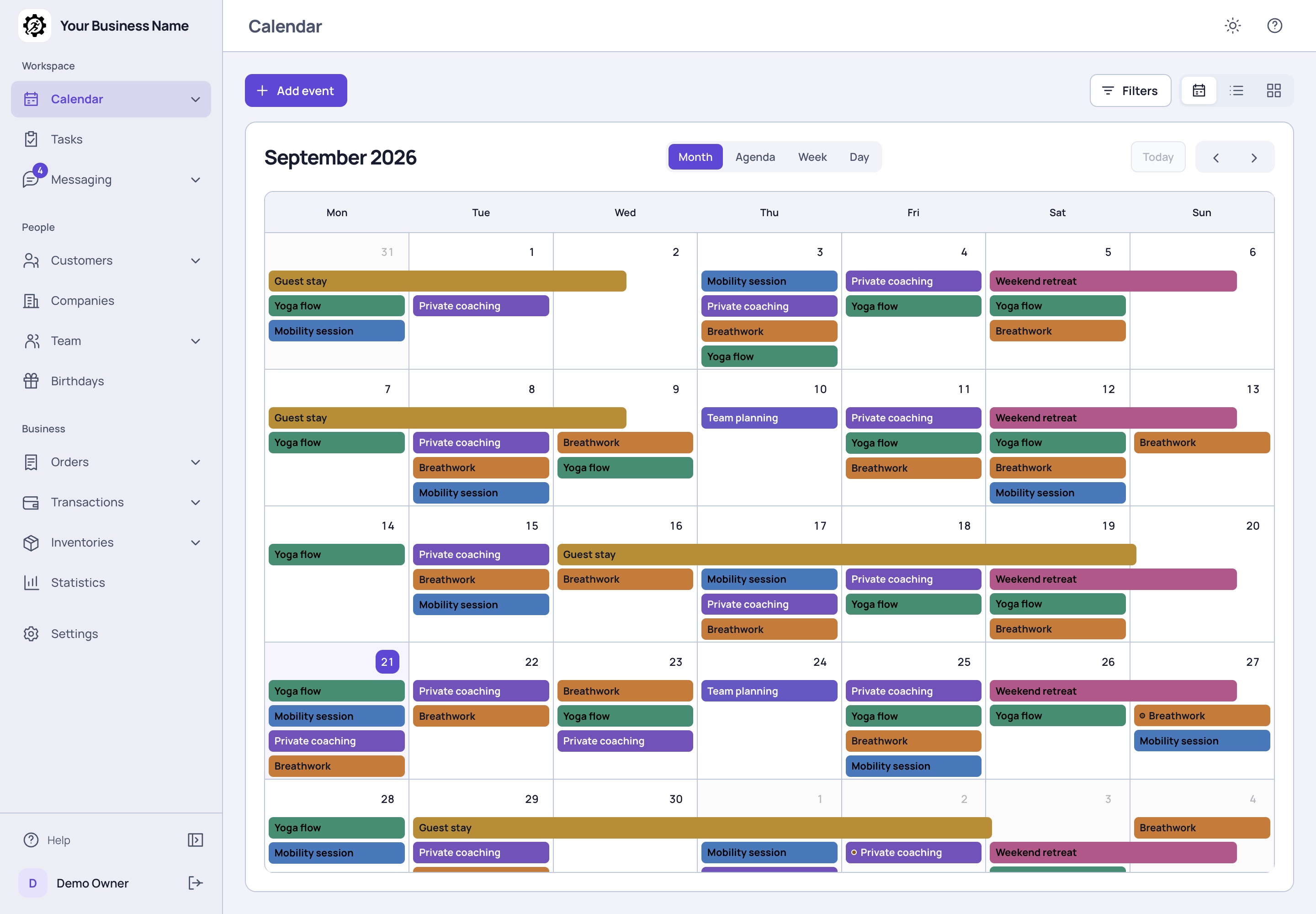This screenshot has height=914, width=1316.
Task: Open the Filters button
Action: pyautogui.click(x=1130, y=90)
